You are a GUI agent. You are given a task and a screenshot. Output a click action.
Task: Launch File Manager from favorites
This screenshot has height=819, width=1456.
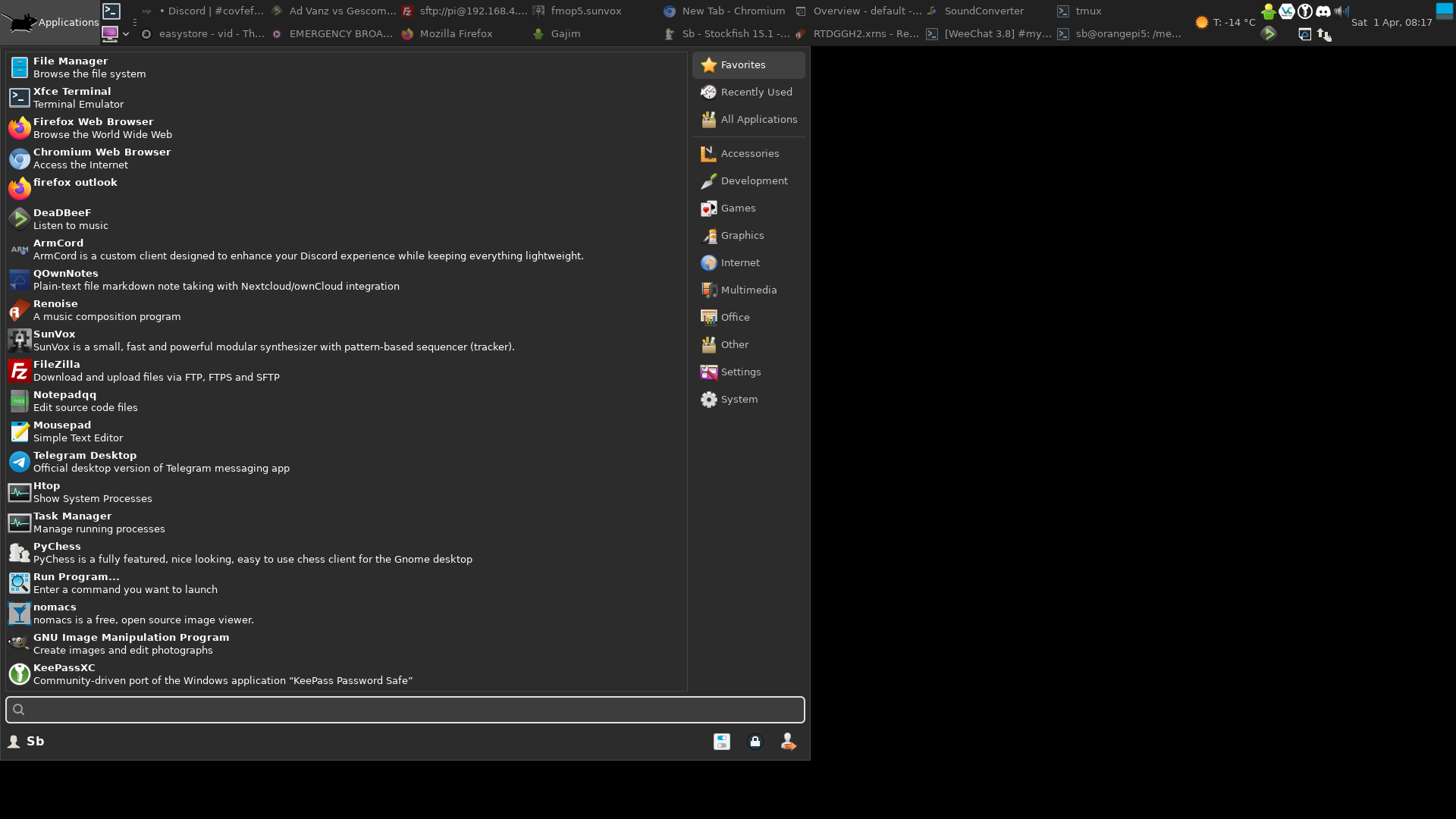point(346,67)
